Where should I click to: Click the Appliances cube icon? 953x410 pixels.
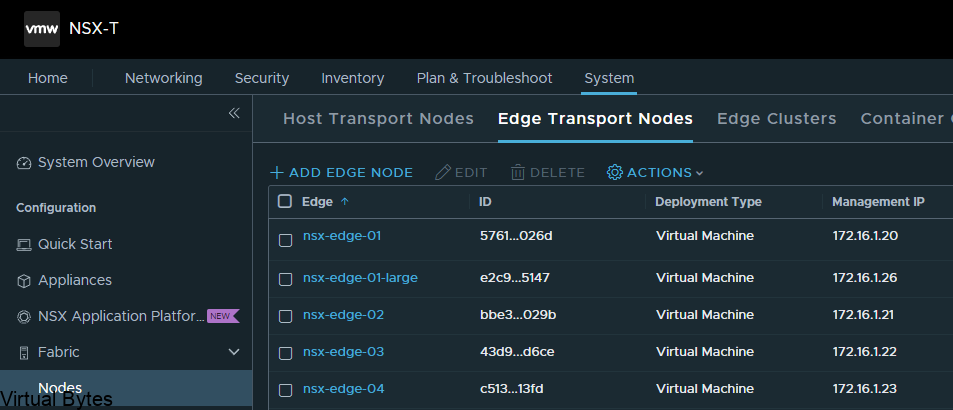coord(24,281)
